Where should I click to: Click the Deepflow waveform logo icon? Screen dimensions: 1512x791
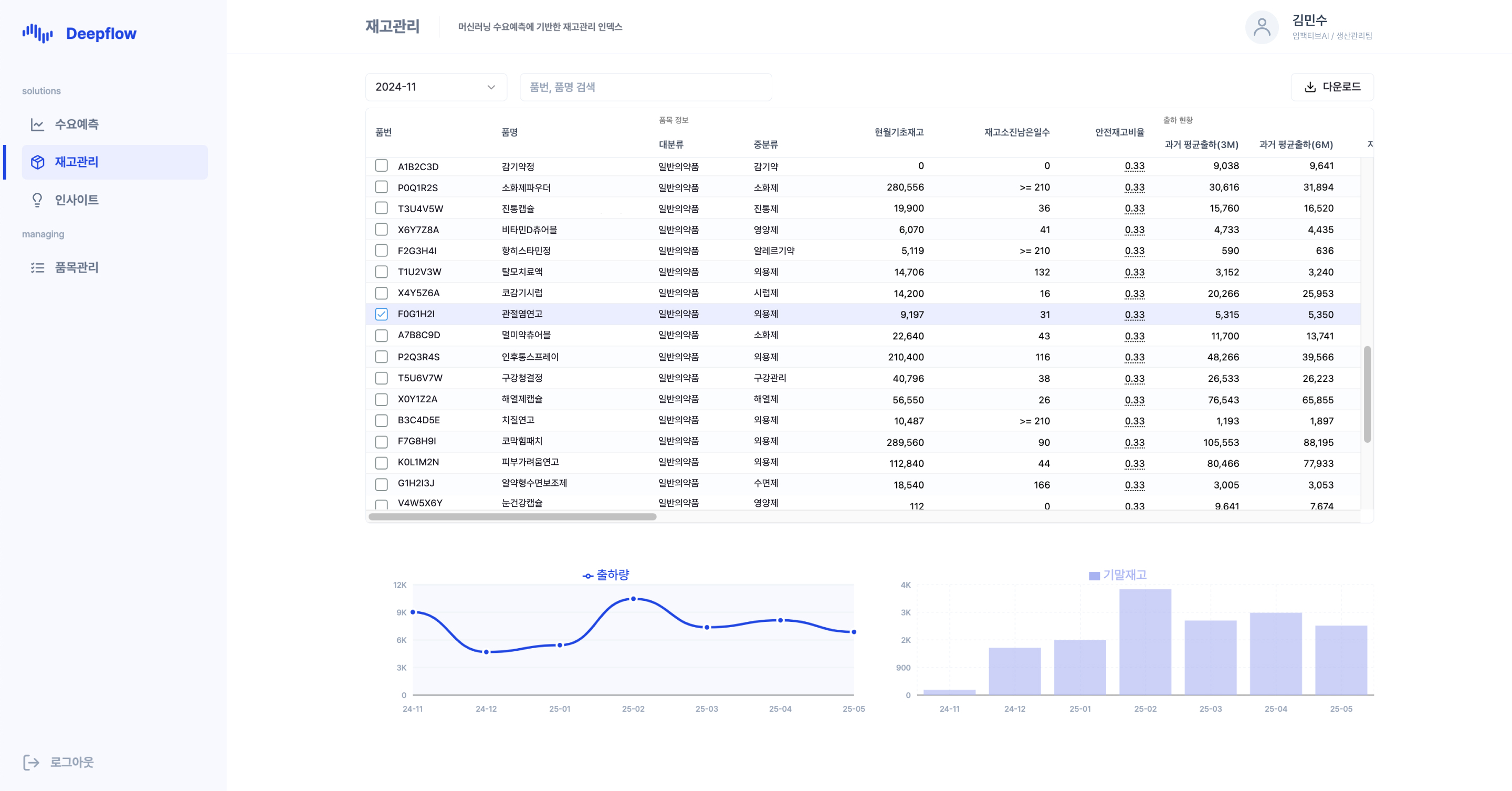click(38, 34)
